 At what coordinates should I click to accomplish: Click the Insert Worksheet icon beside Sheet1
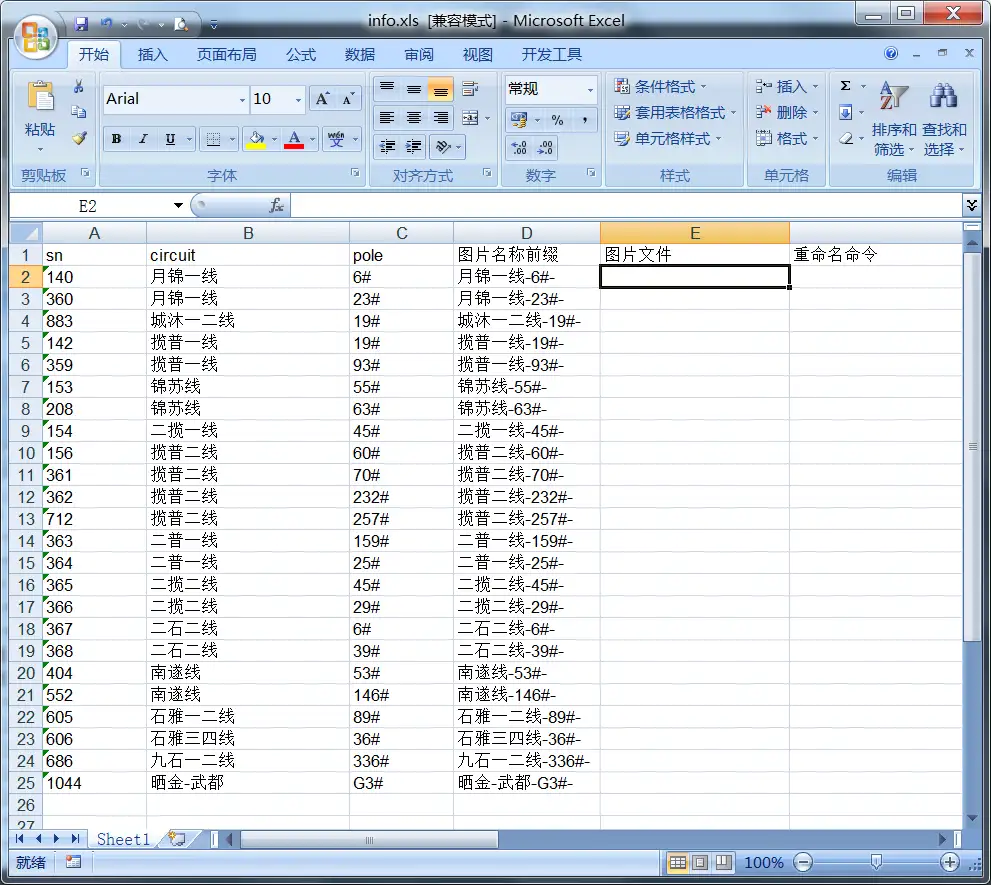click(x=176, y=838)
